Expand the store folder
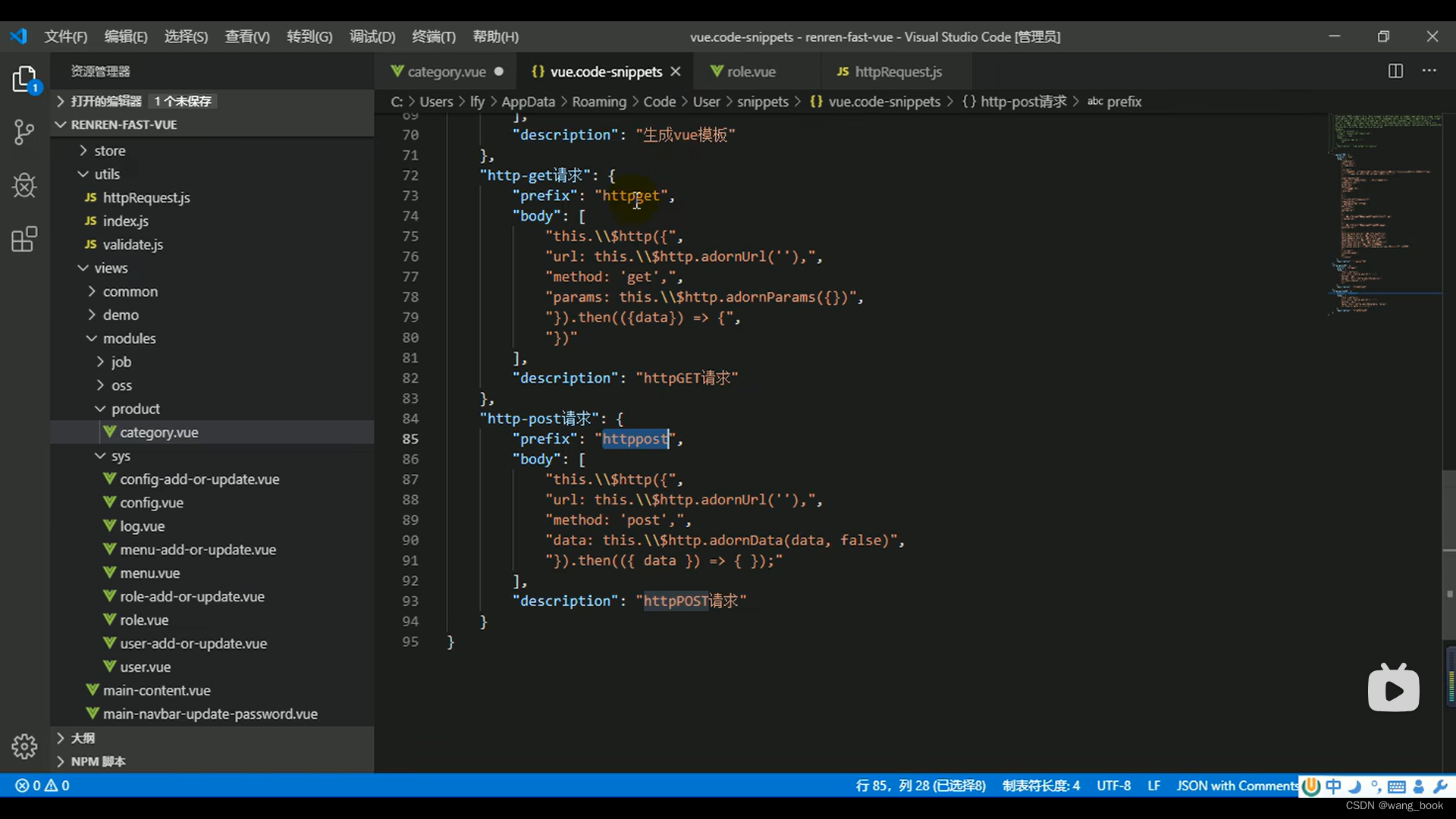 [110, 151]
